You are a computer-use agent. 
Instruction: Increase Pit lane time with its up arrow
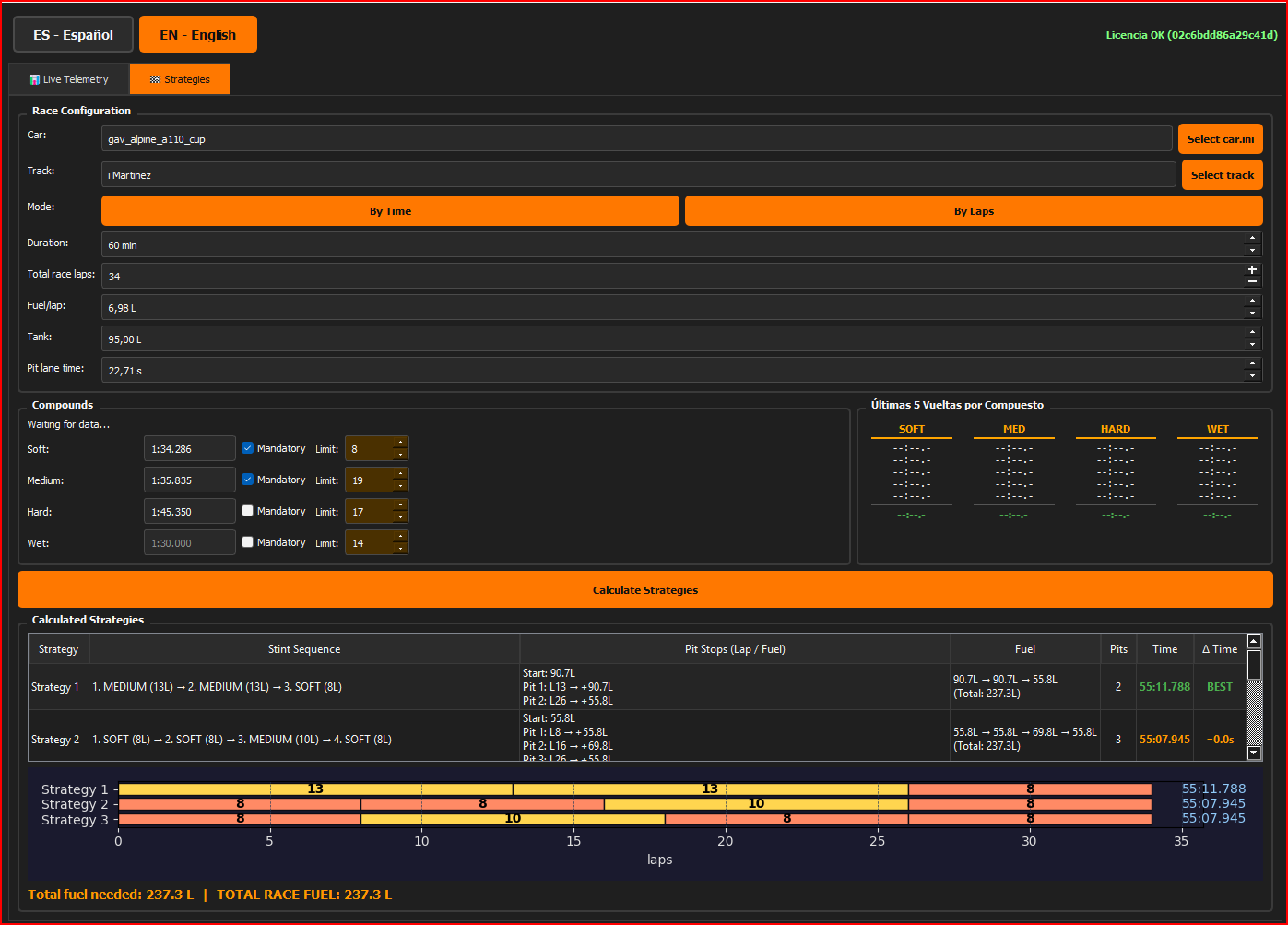coord(1252,364)
